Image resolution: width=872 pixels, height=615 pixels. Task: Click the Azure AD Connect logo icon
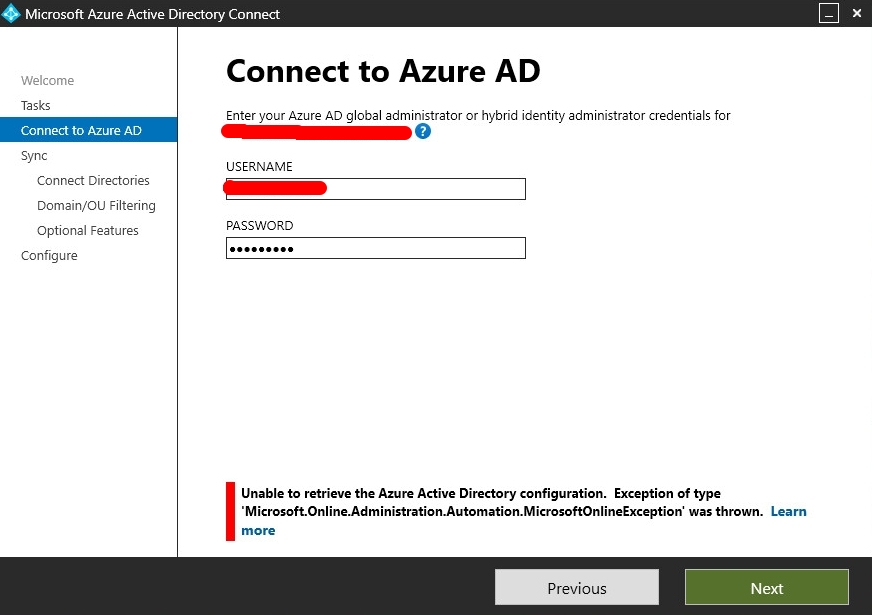coord(11,14)
